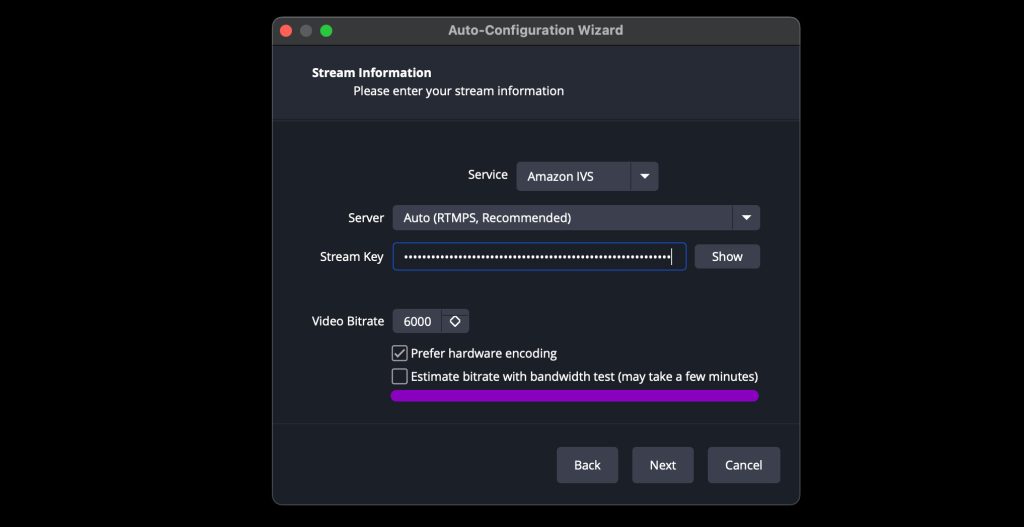Click the Video Bitrate value field
1024x527 pixels.
tap(417, 321)
